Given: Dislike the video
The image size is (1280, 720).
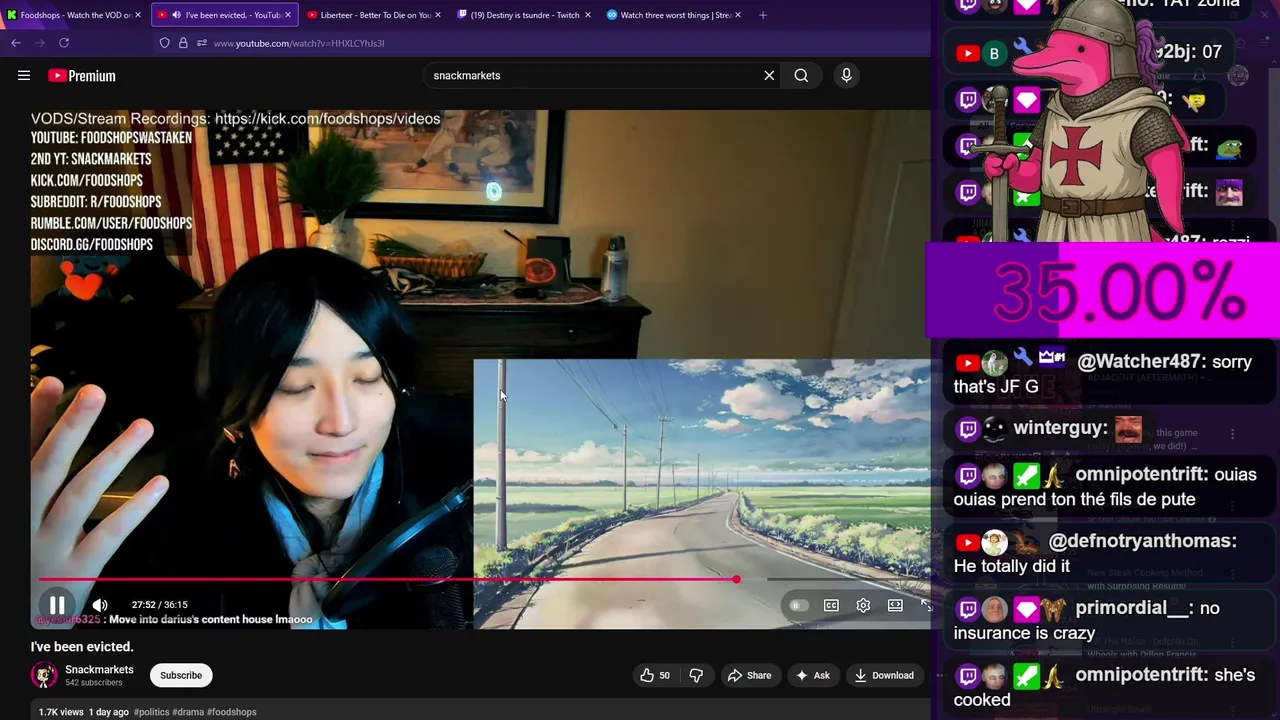Looking at the screenshot, I should (x=696, y=675).
